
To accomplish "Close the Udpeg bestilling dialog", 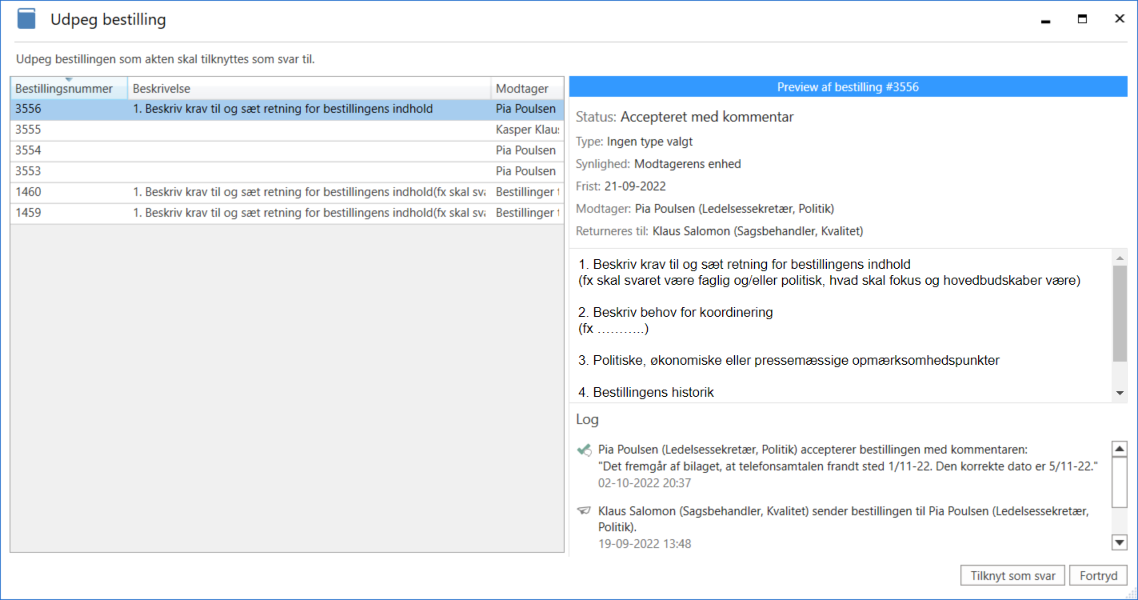I will 1119,19.
